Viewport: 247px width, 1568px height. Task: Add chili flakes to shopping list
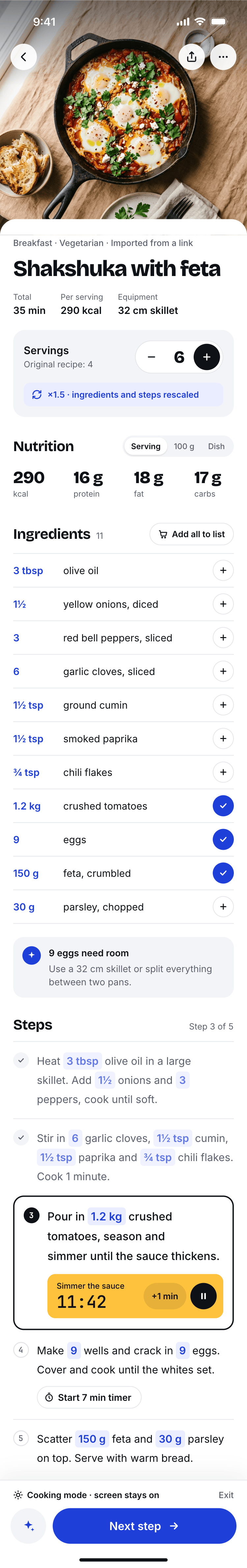[x=223, y=772]
